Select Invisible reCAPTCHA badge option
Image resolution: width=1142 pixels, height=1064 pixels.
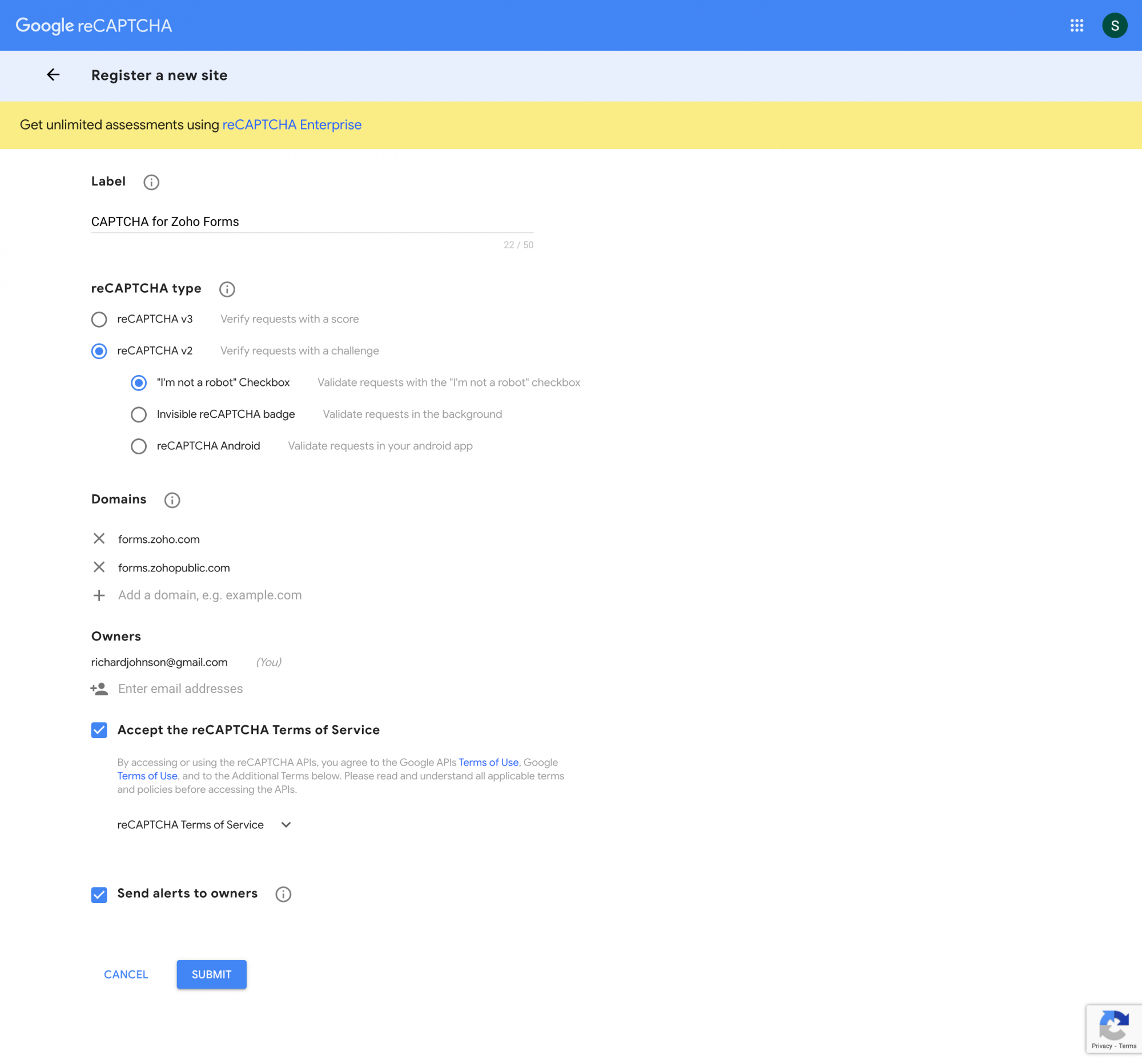pyautogui.click(x=138, y=414)
